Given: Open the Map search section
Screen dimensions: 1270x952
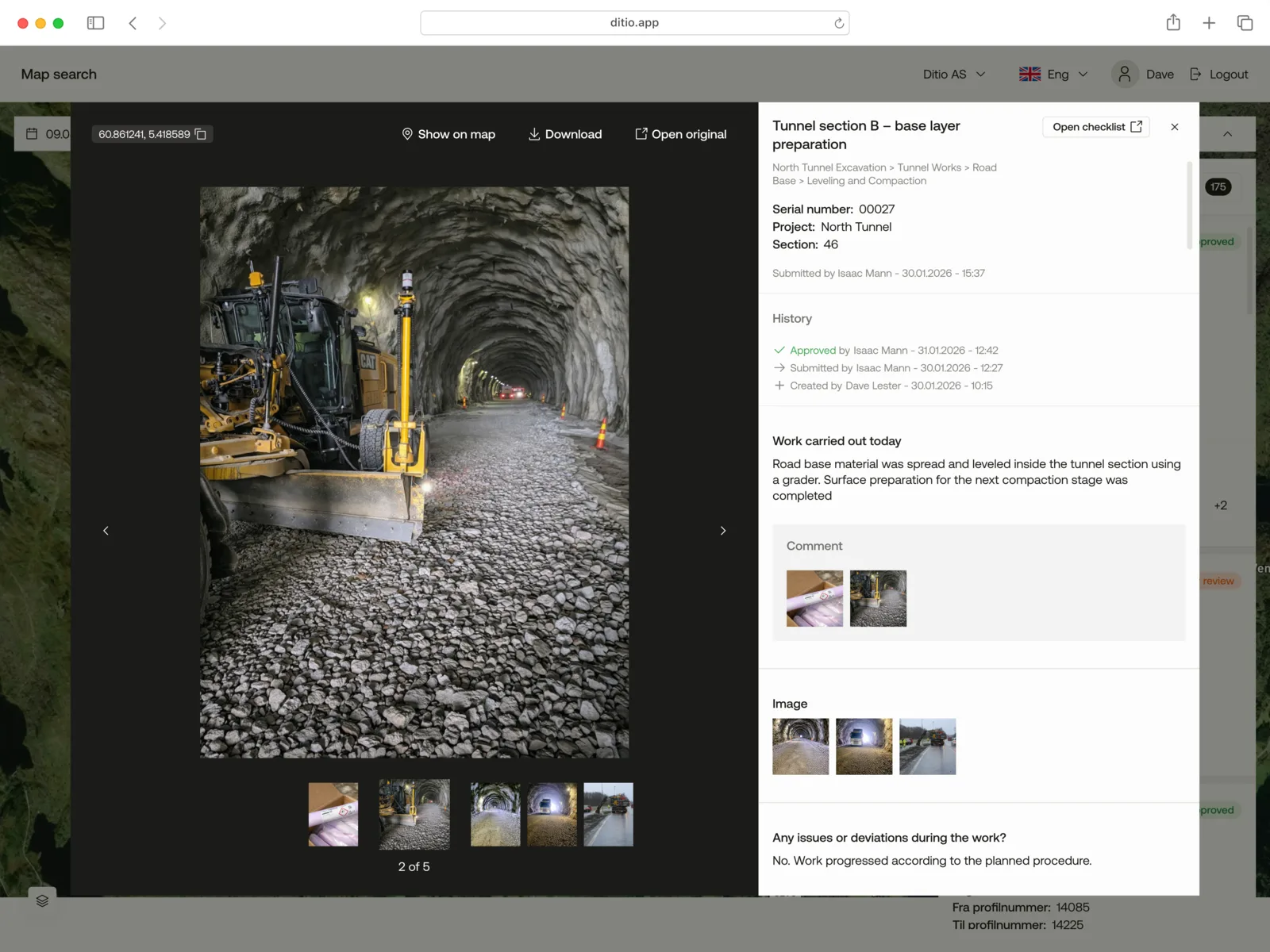Looking at the screenshot, I should (x=58, y=74).
